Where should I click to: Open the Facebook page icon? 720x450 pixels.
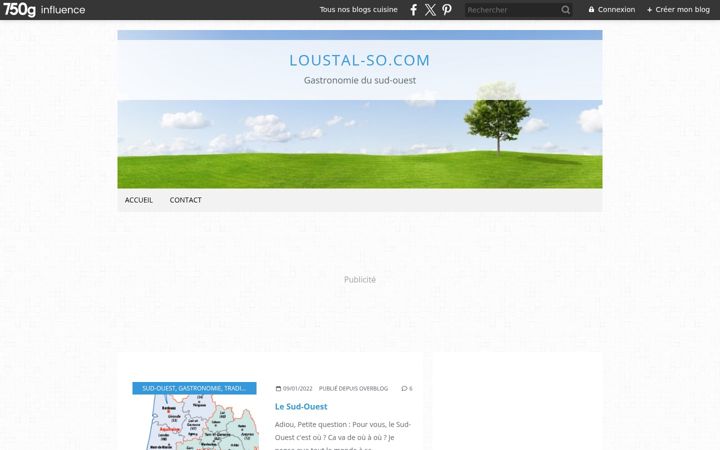point(413,10)
